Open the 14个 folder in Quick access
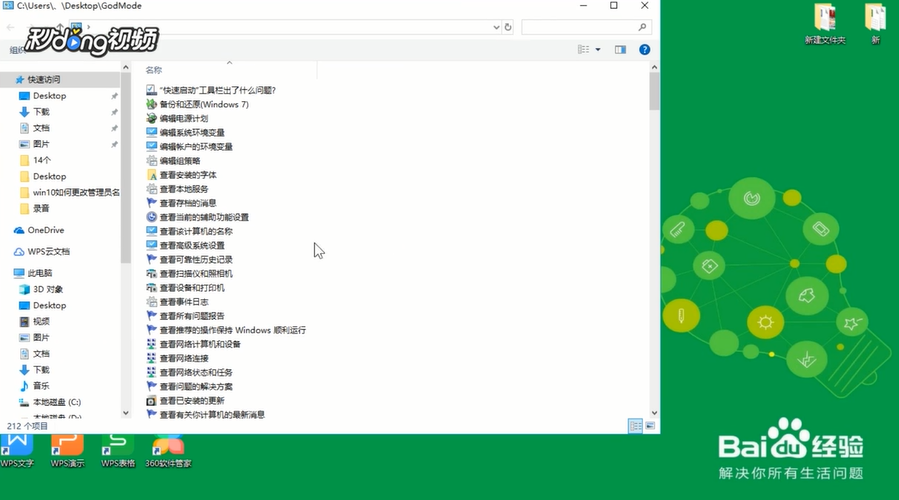This screenshot has width=899, height=500. (x=41, y=160)
